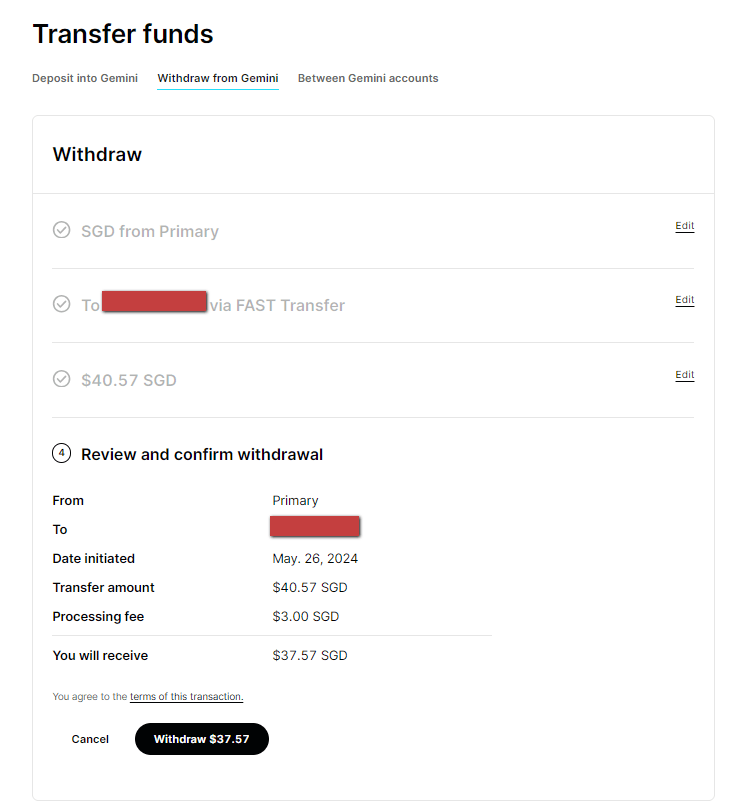733x808 pixels.
Task: Cancel the withdrawal
Action: (90, 739)
